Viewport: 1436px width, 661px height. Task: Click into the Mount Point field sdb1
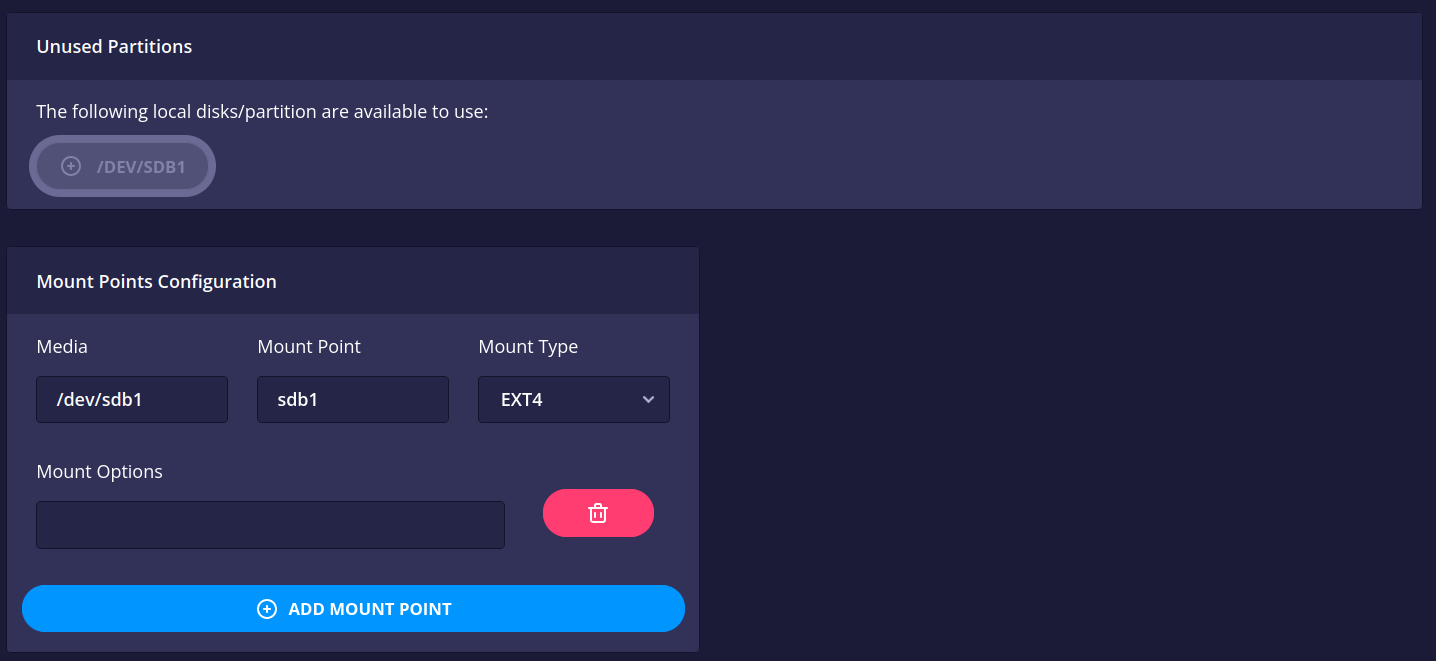[353, 400]
